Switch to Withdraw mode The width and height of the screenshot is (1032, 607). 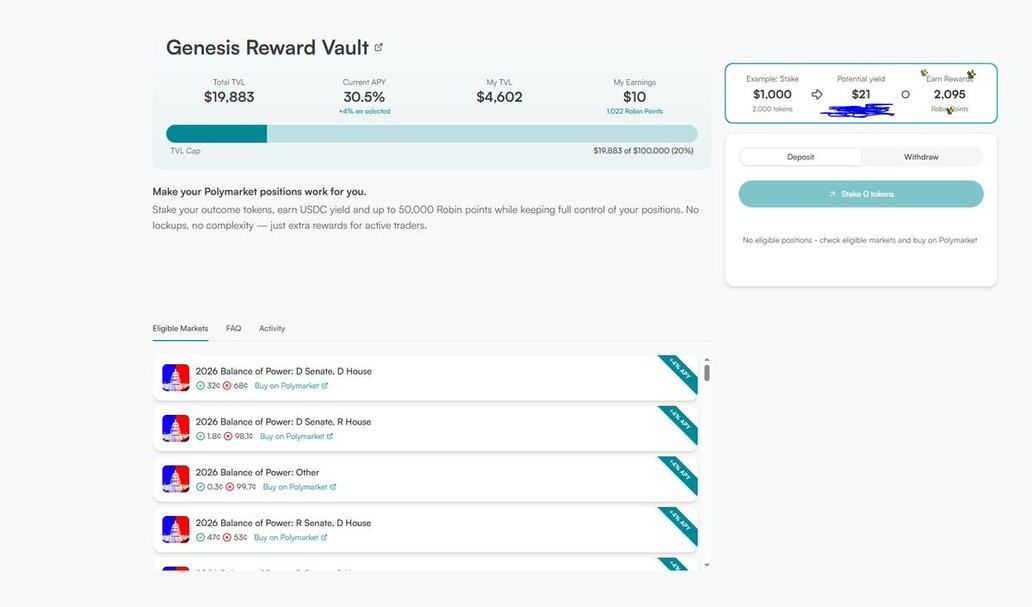click(x=921, y=157)
